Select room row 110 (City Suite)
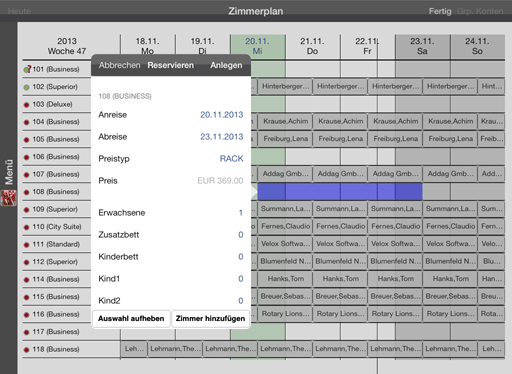 (x=57, y=227)
